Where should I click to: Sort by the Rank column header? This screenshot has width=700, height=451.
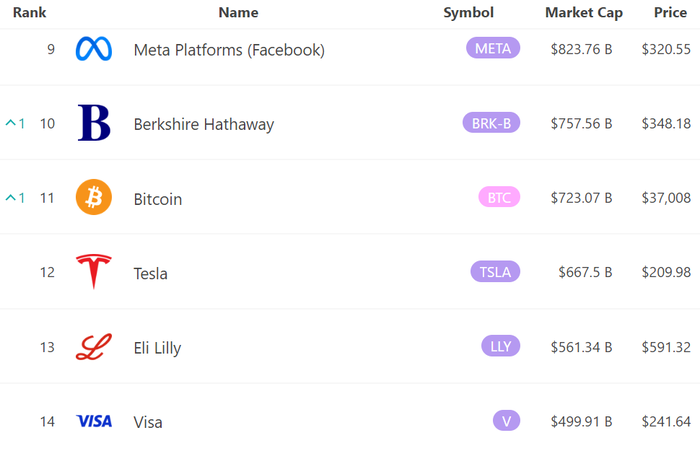tap(29, 13)
